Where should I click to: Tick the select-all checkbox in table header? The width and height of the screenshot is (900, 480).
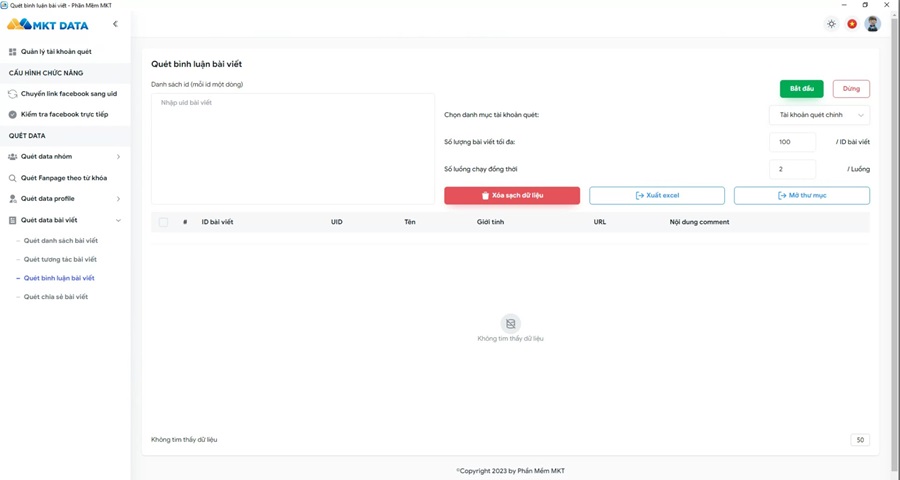tap(163, 222)
